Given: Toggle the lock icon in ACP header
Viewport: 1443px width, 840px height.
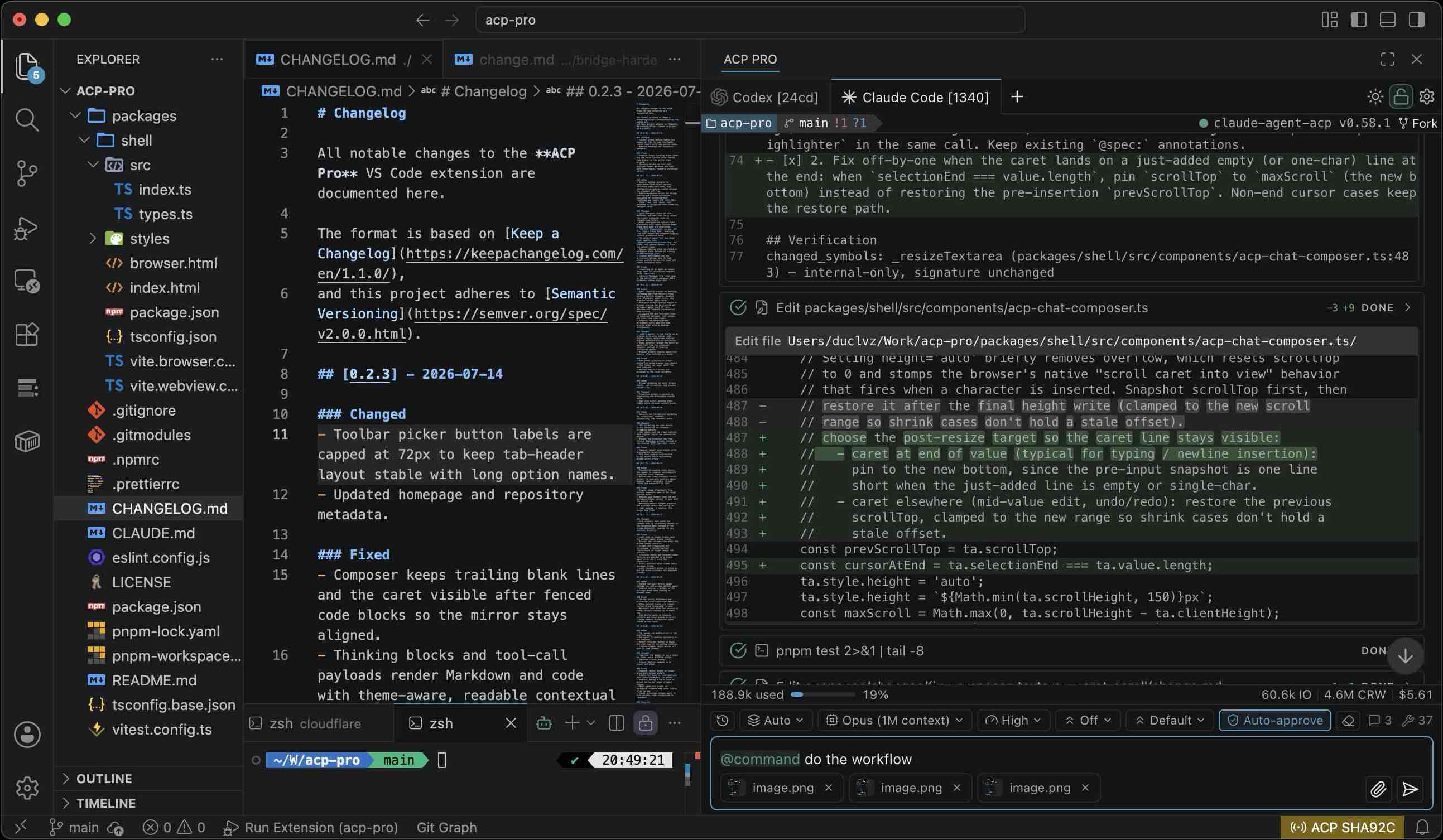Looking at the screenshot, I should [1401, 96].
